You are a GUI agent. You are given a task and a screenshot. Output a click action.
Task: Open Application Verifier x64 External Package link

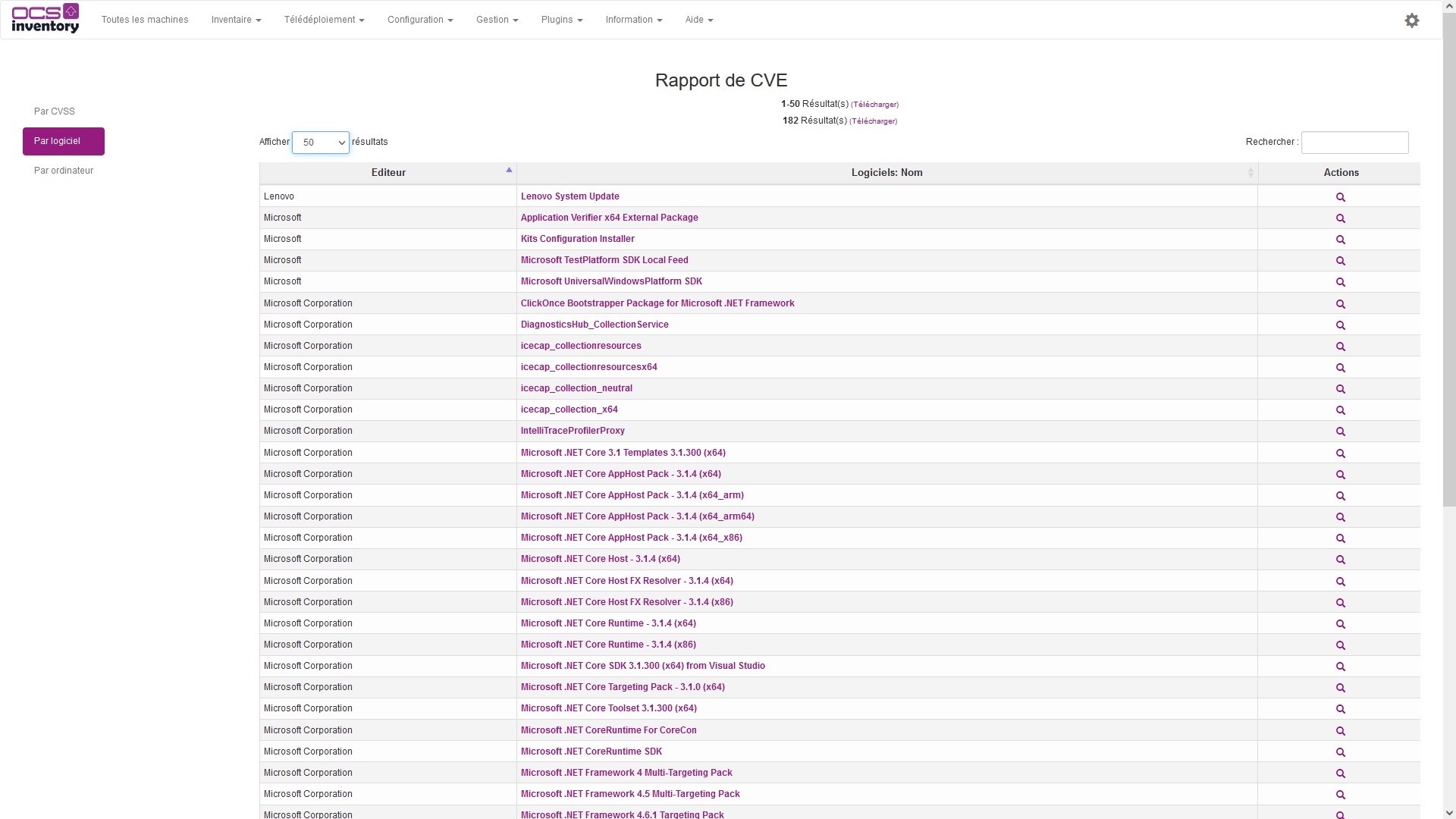coord(609,218)
